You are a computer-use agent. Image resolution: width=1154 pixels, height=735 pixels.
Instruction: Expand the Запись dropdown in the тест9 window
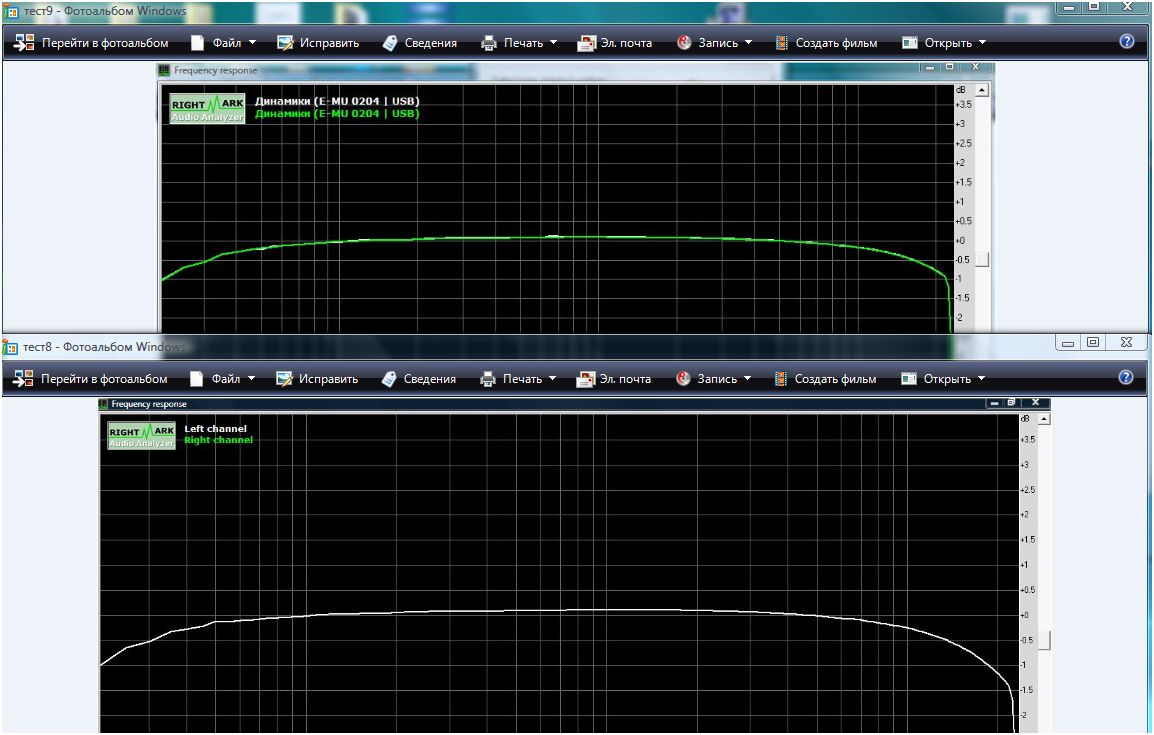tap(714, 43)
